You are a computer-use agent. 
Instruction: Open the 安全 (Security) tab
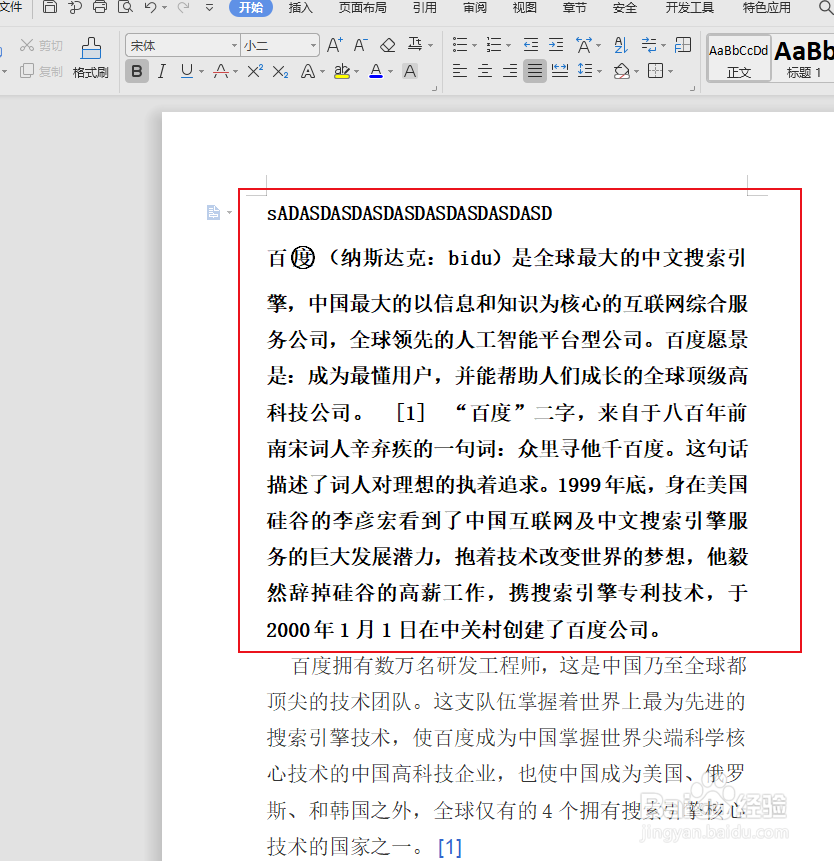pyautogui.click(x=624, y=8)
